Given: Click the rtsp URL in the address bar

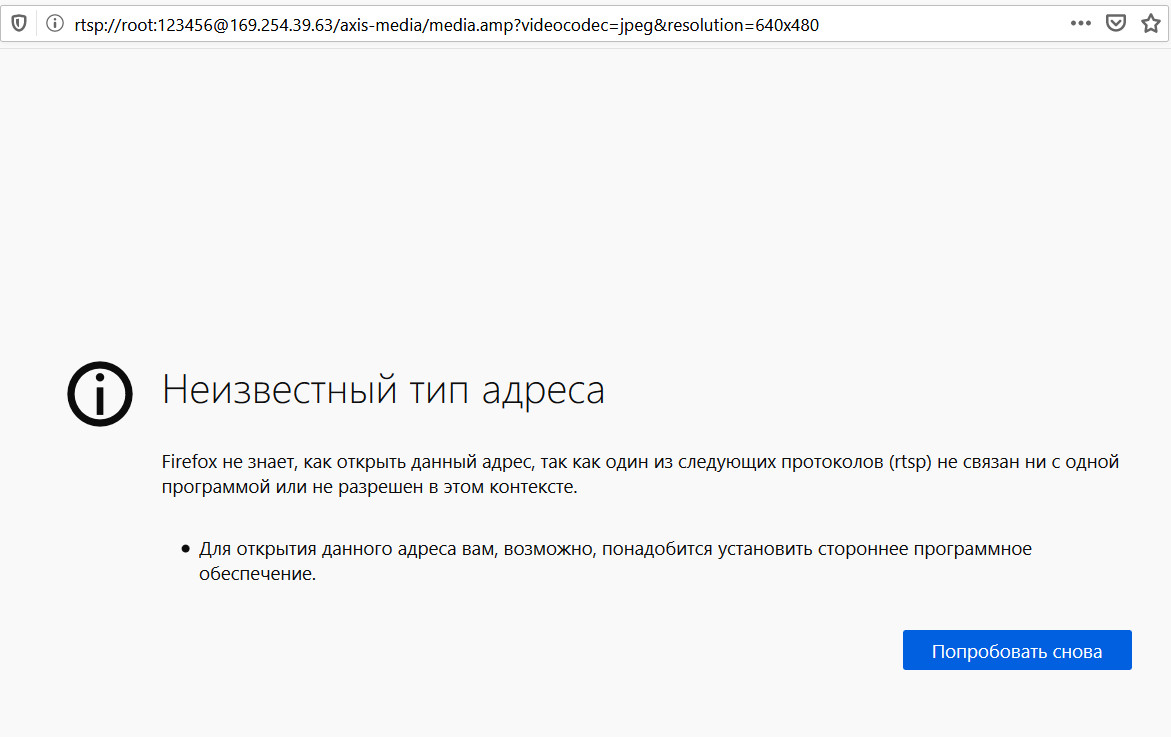Looking at the screenshot, I should click(x=447, y=25).
